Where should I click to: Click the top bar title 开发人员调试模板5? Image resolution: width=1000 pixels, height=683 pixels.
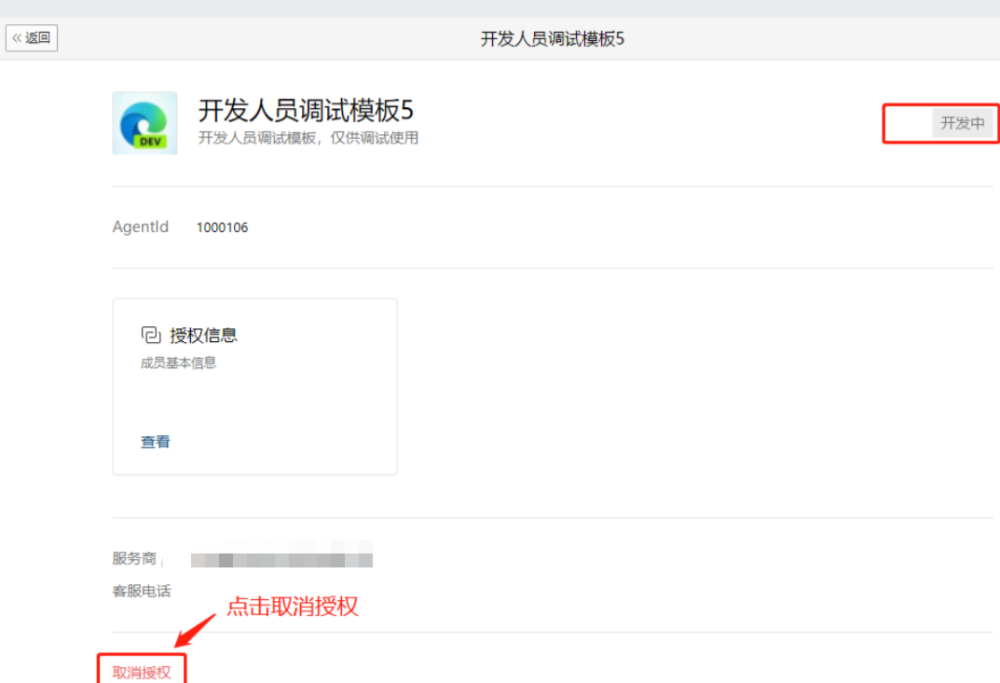tap(552, 39)
